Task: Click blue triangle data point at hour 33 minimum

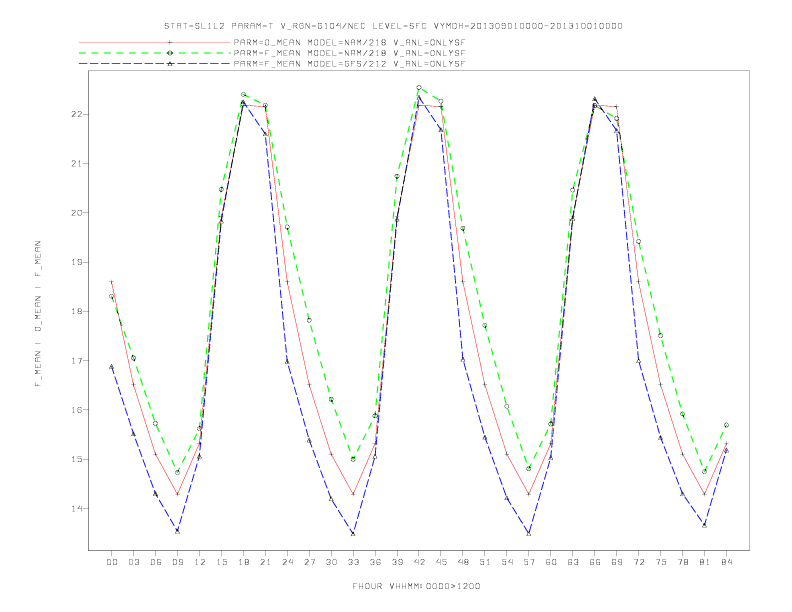Action: click(353, 533)
